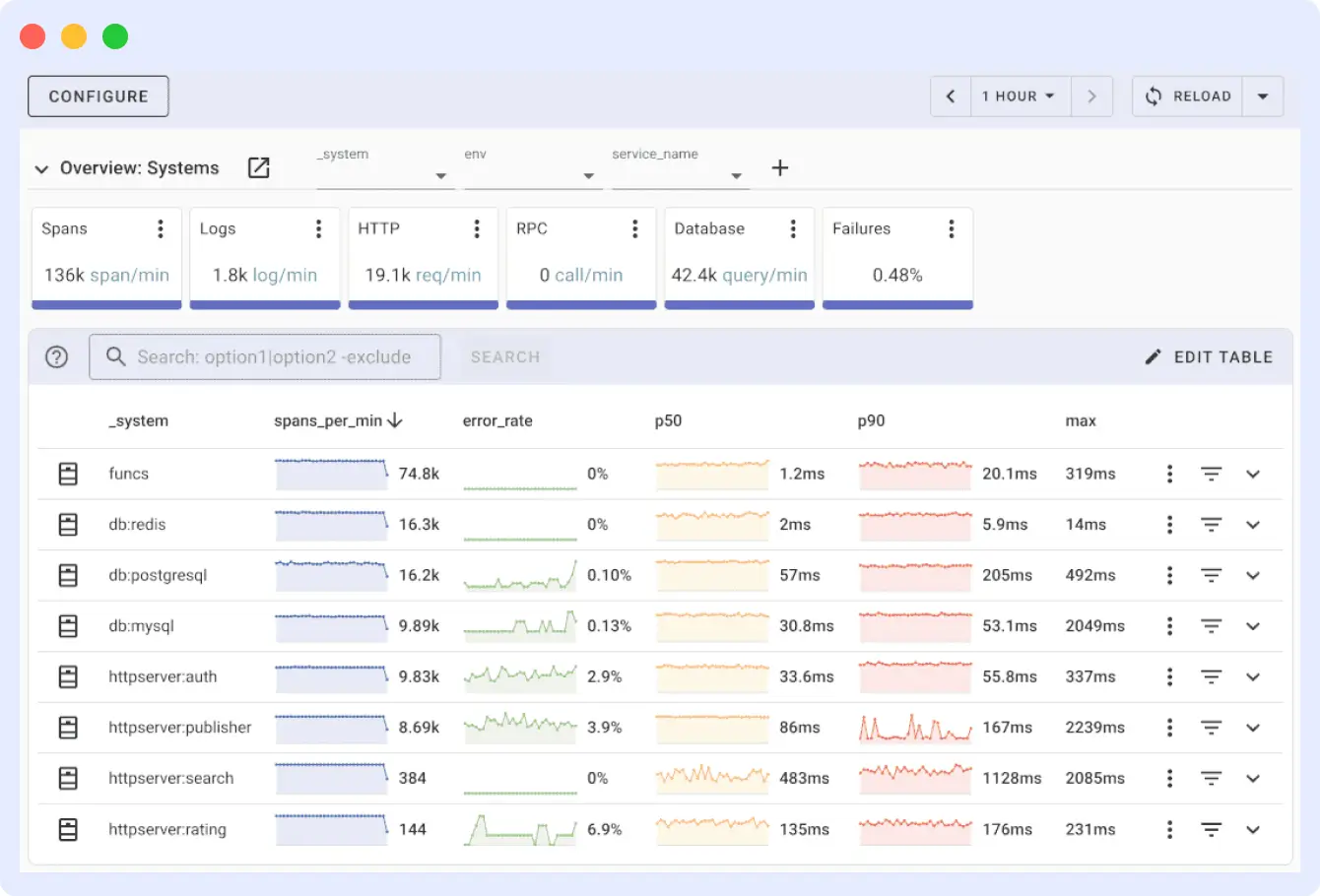Open the three-dot menu for the db:mysql row
The width and height of the screenshot is (1320, 896).
[1169, 626]
